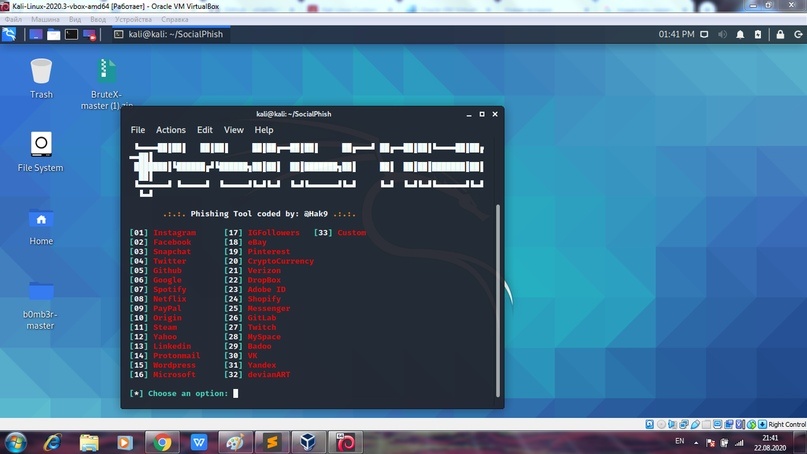807x454 pixels.
Task: Open the File menu in terminal
Action: (137, 130)
